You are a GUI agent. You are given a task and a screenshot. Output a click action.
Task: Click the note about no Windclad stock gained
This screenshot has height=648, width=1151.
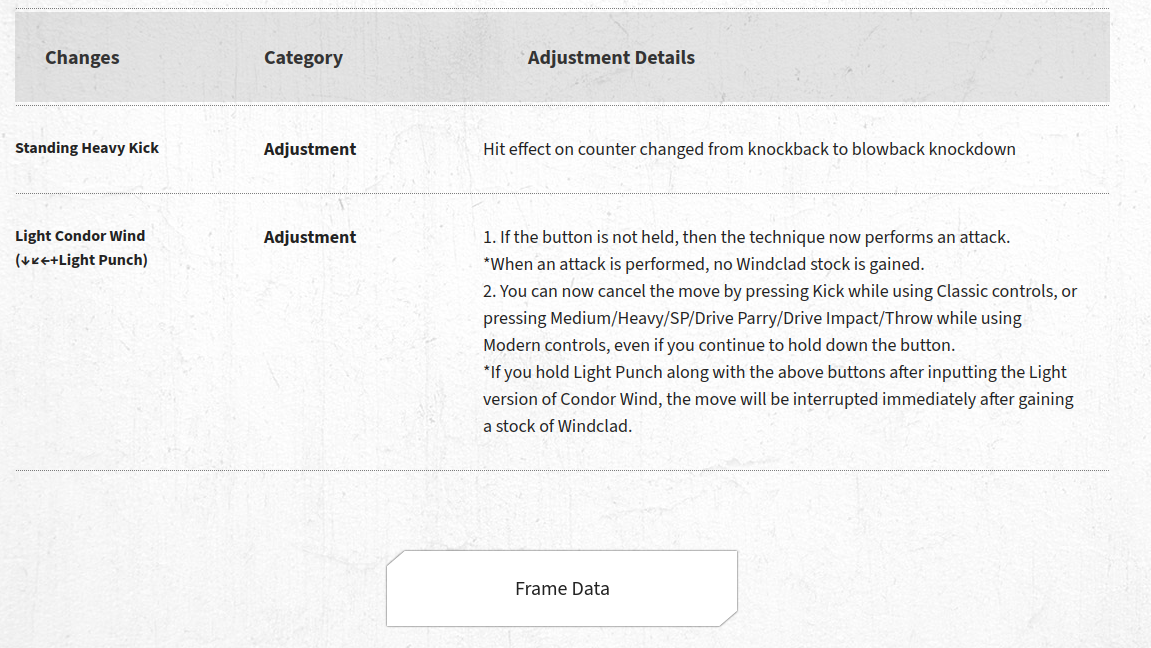(703, 264)
